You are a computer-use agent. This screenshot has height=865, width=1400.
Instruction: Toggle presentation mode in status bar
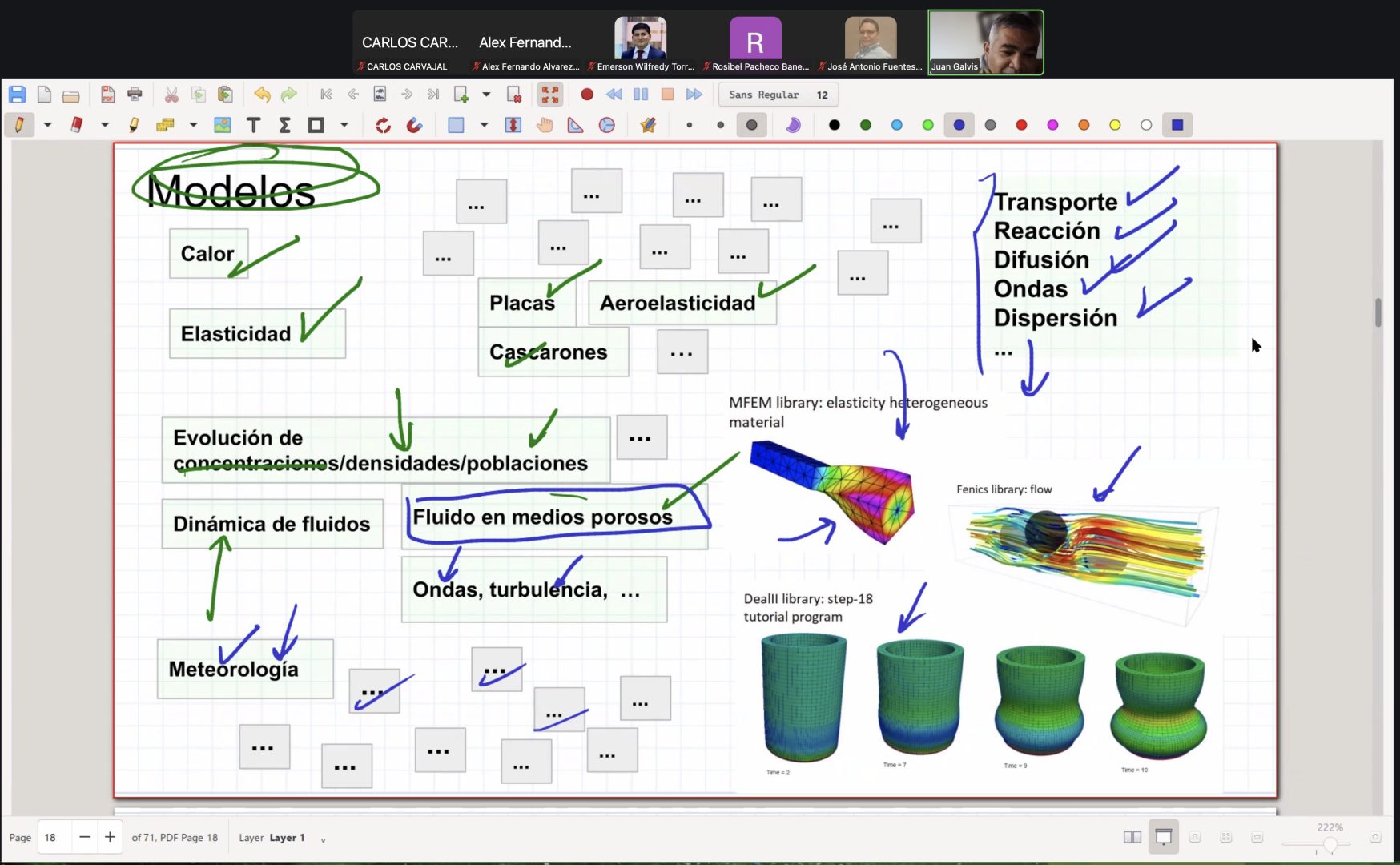coord(1163,837)
